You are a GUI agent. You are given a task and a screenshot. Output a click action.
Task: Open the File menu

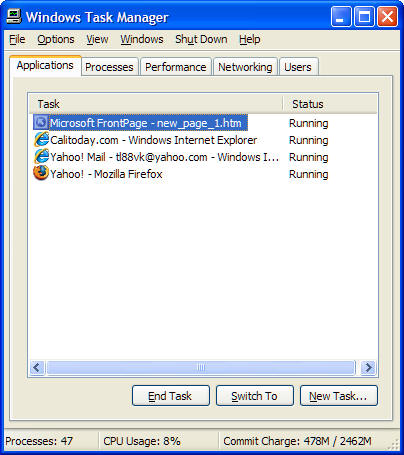17,39
